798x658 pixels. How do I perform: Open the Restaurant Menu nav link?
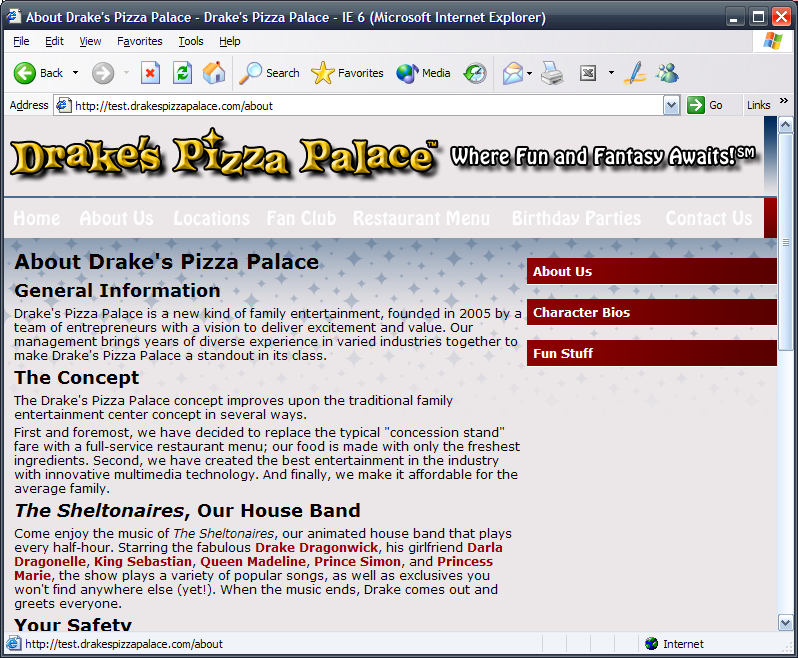421,218
